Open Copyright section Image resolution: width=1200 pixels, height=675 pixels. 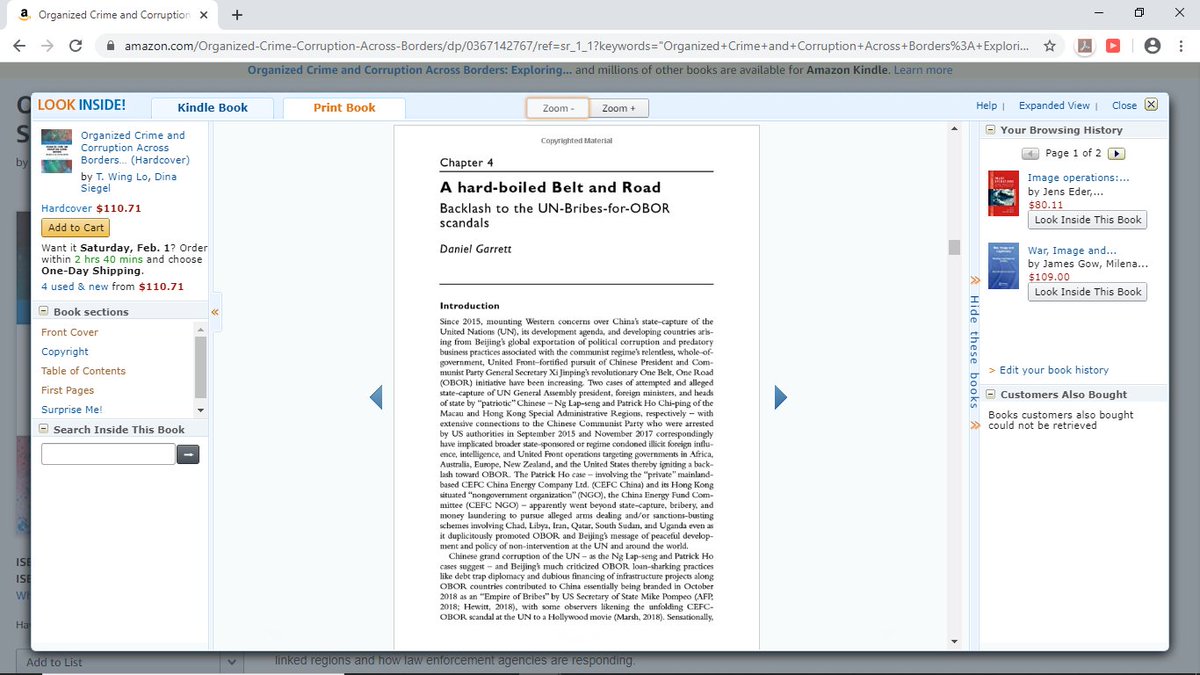[x=65, y=352]
